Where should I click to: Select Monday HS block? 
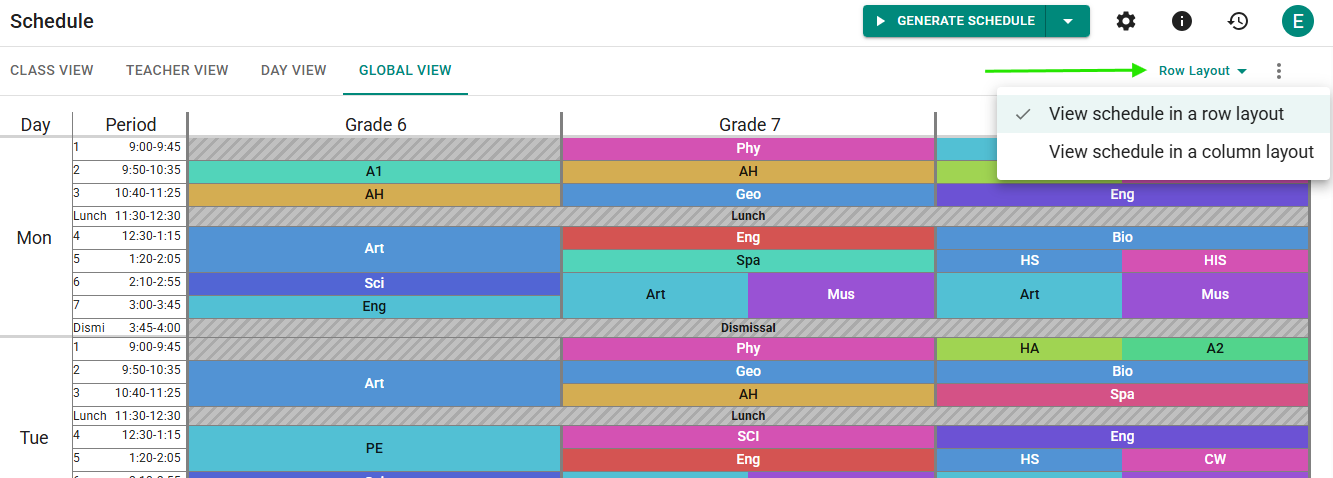pos(1029,260)
